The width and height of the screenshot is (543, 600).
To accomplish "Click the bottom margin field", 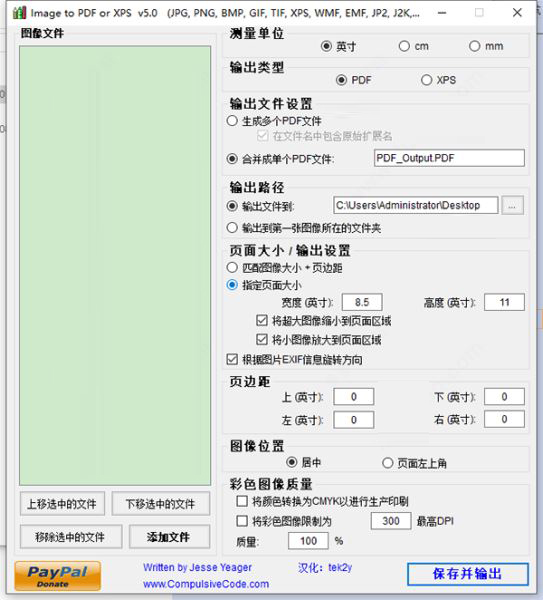I will click(x=504, y=397).
